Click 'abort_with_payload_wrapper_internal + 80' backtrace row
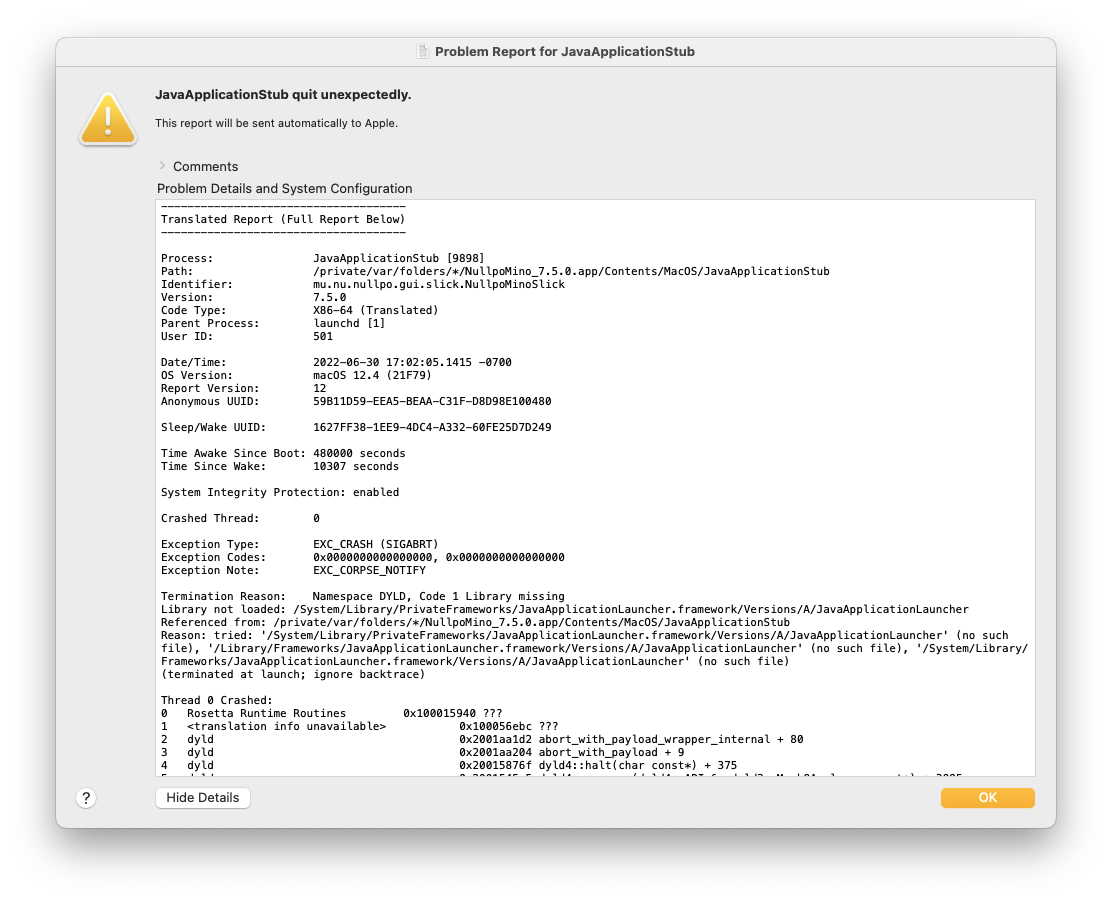This screenshot has width=1112, height=902. click(x=482, y=739)
